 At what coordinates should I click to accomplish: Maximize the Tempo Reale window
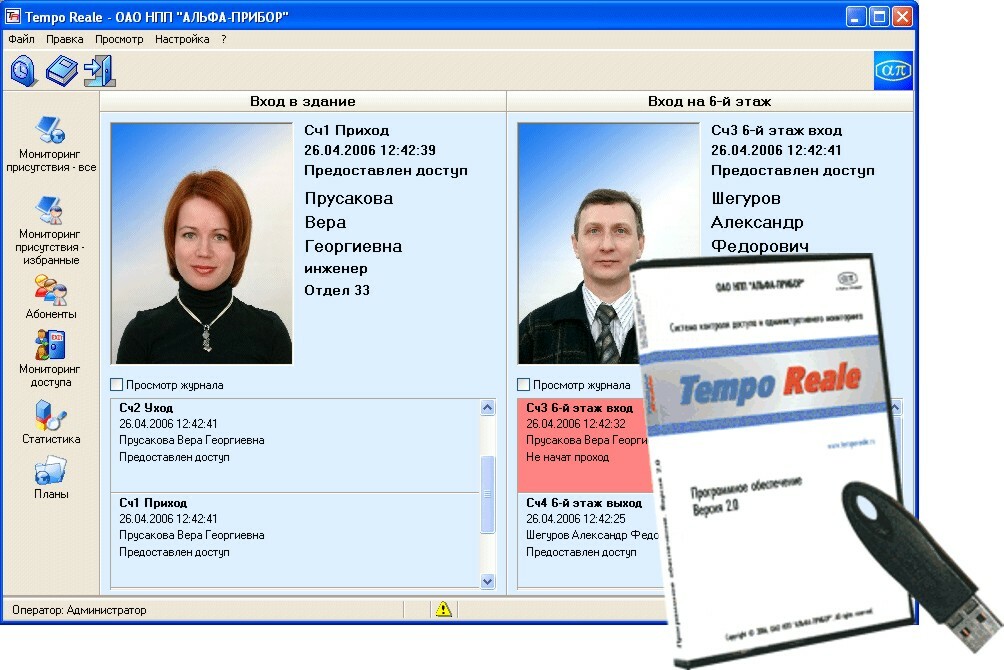coord(879,17)
